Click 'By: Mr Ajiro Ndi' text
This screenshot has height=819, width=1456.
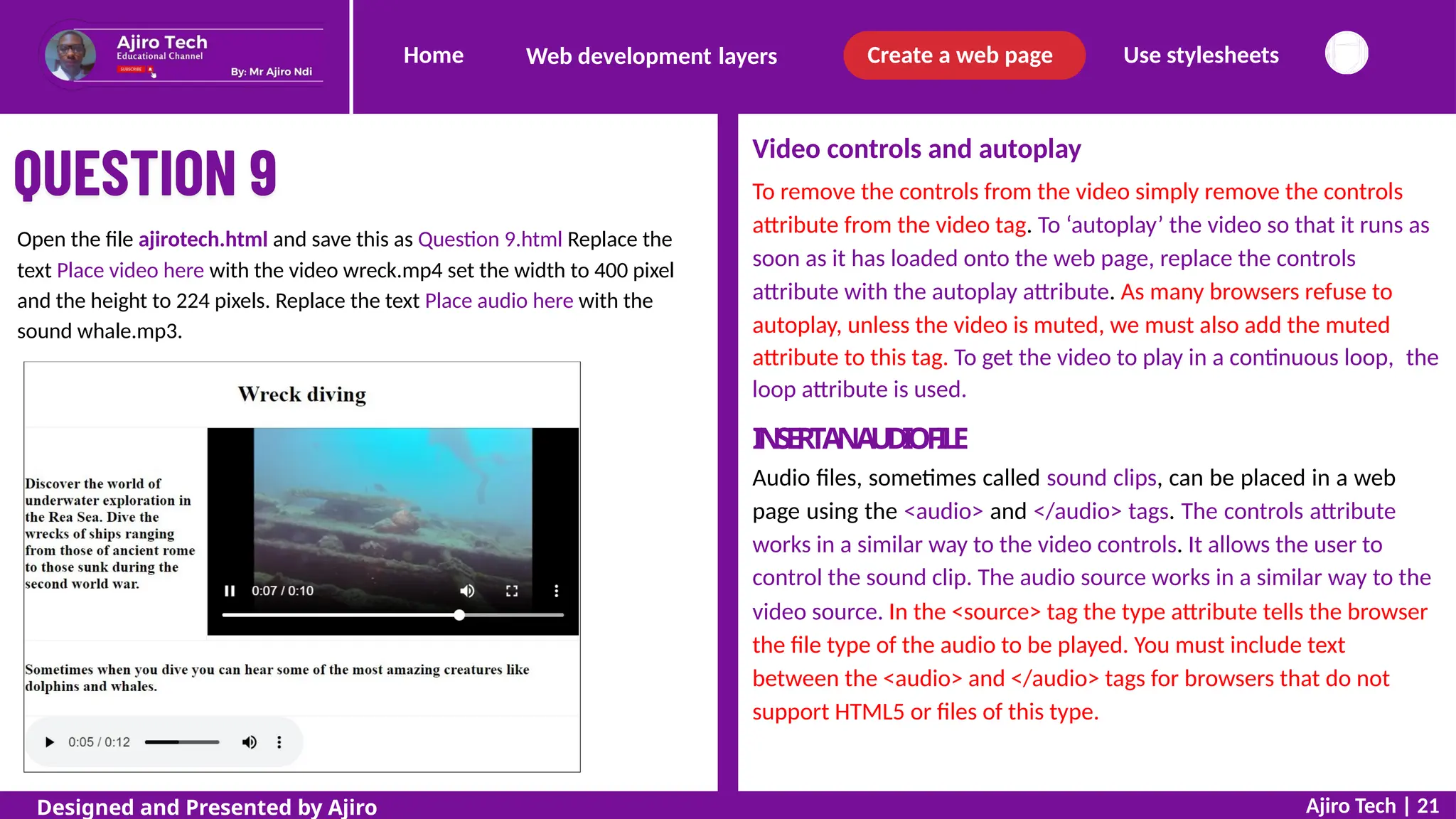coord(272,71)
